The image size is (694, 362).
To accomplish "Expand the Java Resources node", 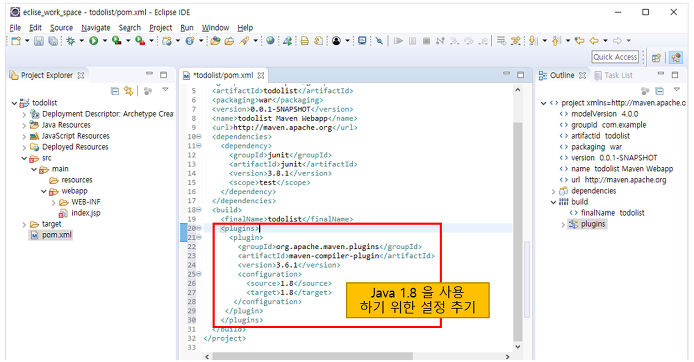I will click(24, 125).
